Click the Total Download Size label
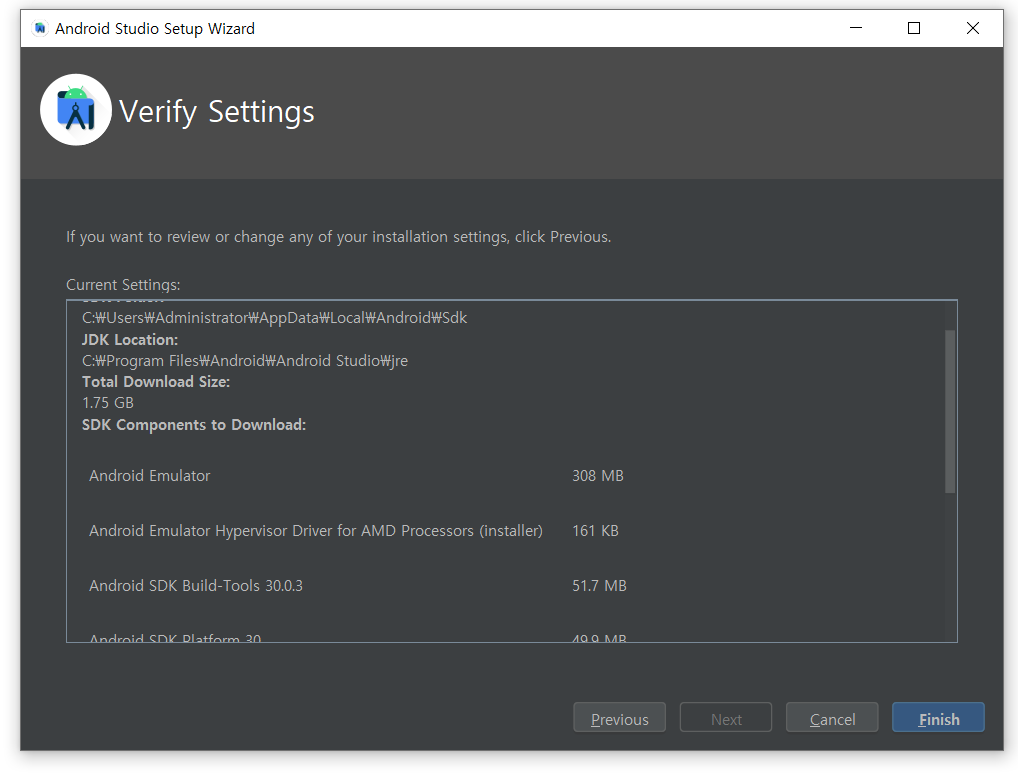The width and height of the screenshot is (1018, 775). pyautogui.click(x=156, y=382)
